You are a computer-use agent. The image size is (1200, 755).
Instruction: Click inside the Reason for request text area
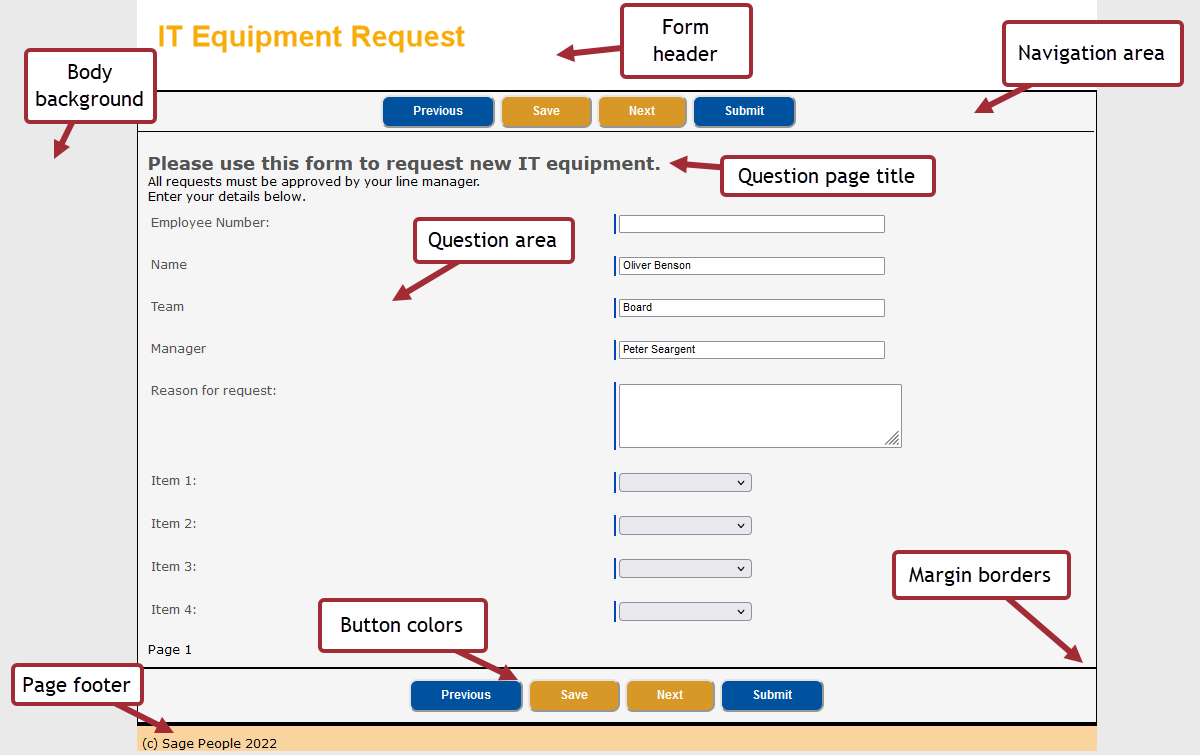(x=759, y=415)
